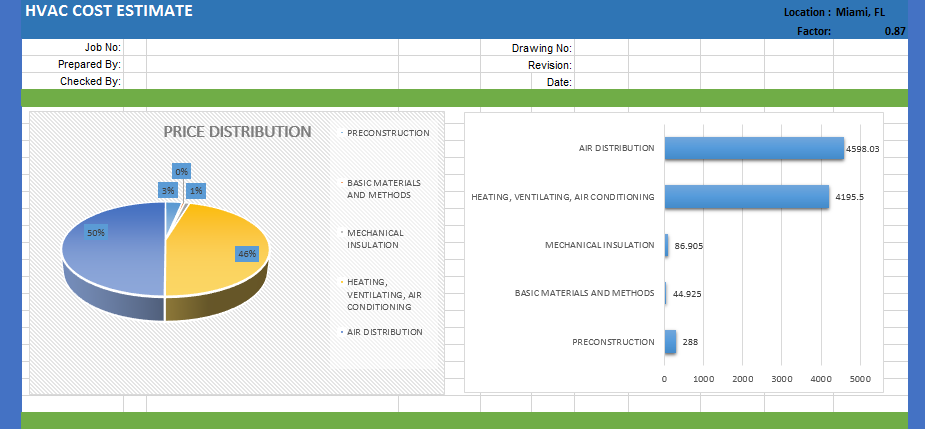Click the 86.905 bar data label
Screen dimensions: 925x429
click(x=688, y=245)
